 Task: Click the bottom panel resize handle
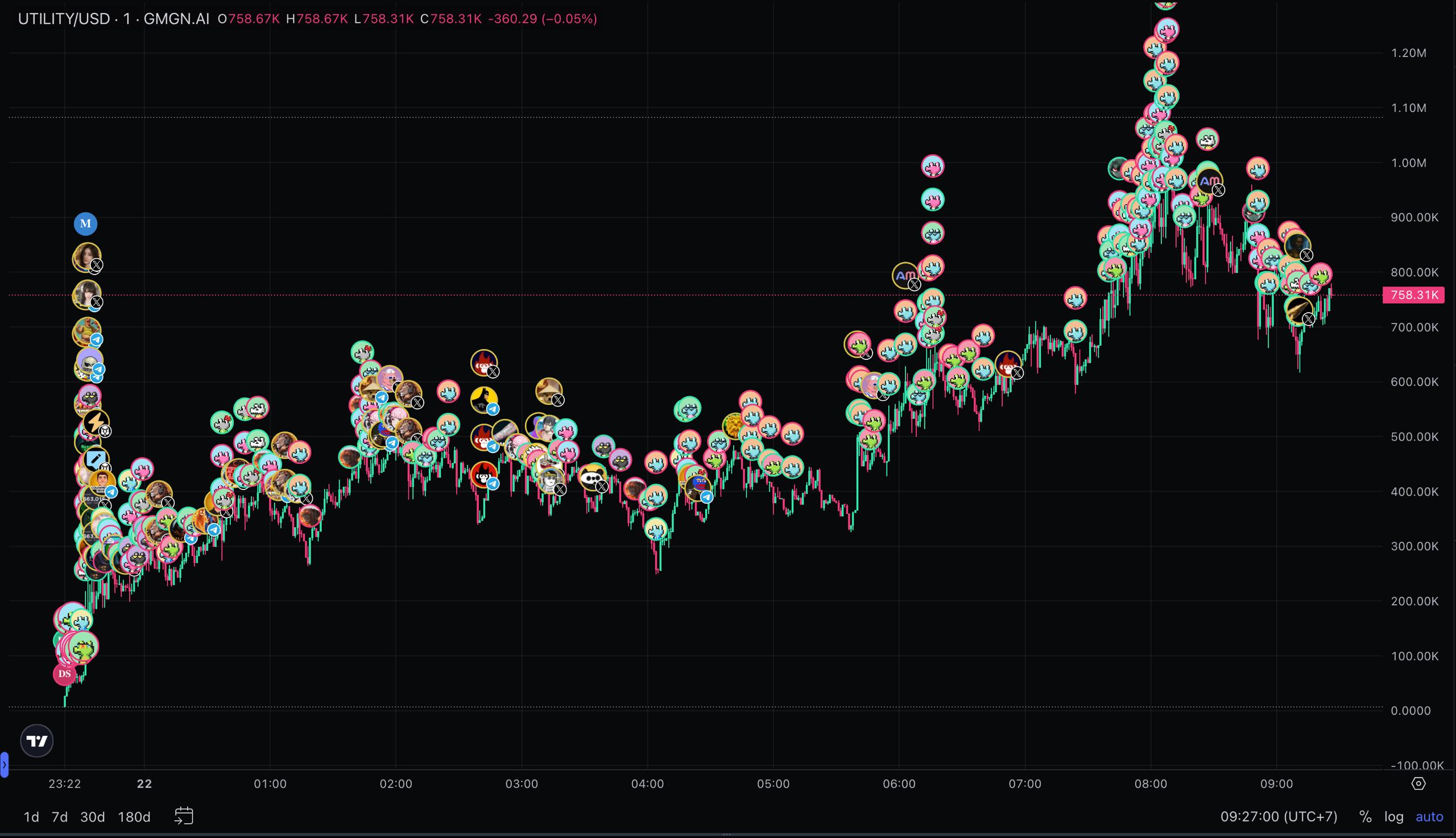pyautogui.click(x=726, y=833)
